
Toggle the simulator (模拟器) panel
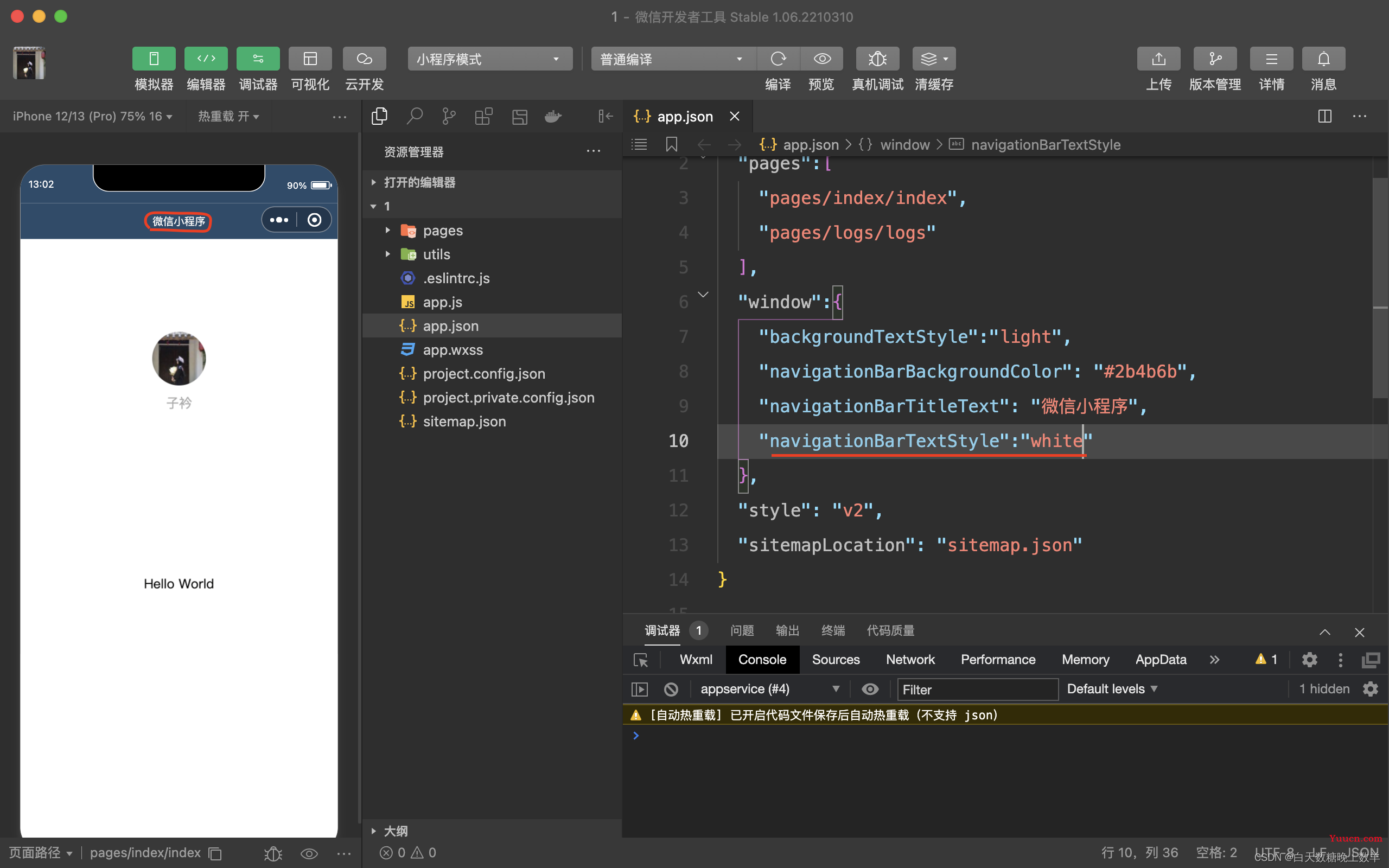pyautogui.click(x=154, y=59)
